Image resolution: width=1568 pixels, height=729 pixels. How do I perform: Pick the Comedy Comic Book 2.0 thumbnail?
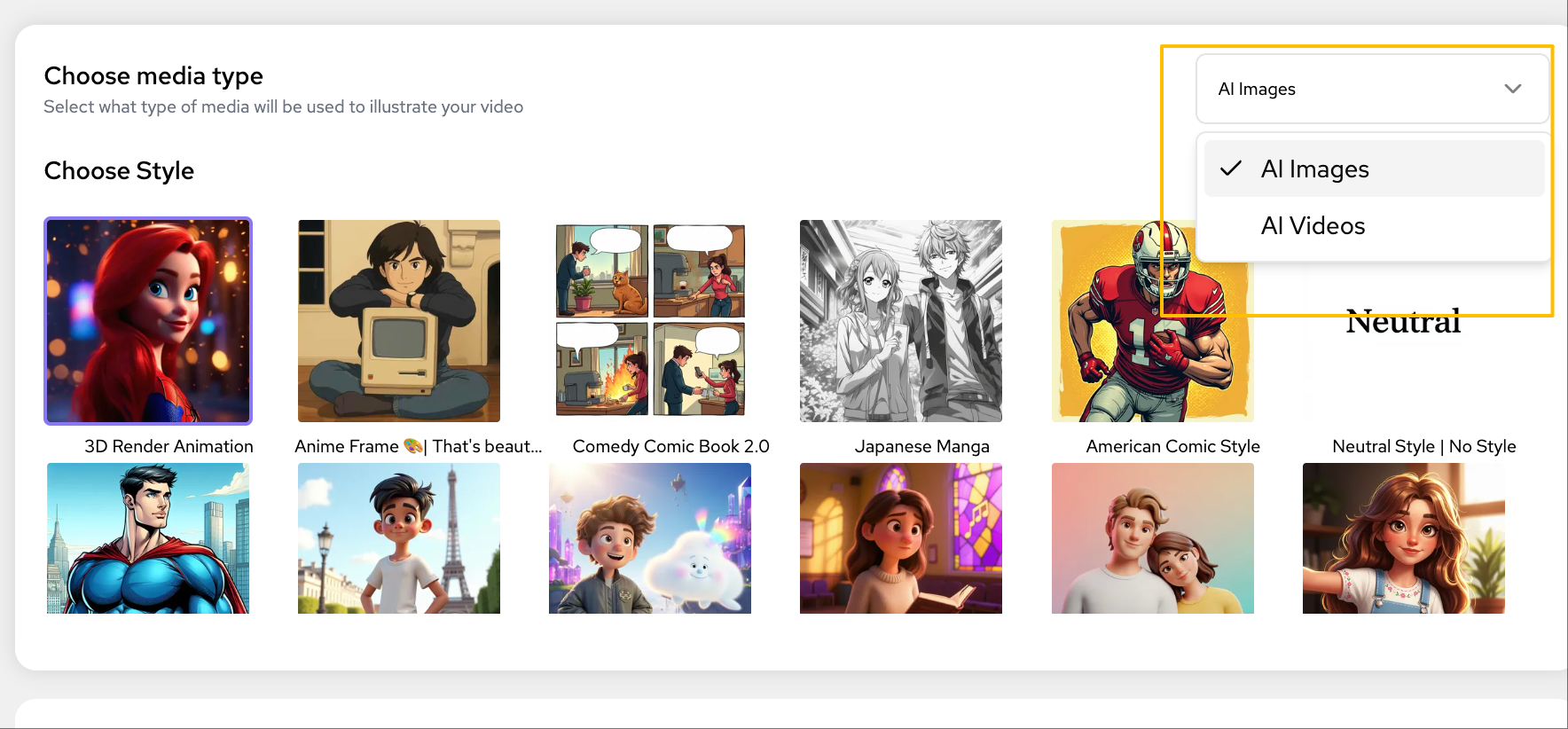tap(650, 321)
